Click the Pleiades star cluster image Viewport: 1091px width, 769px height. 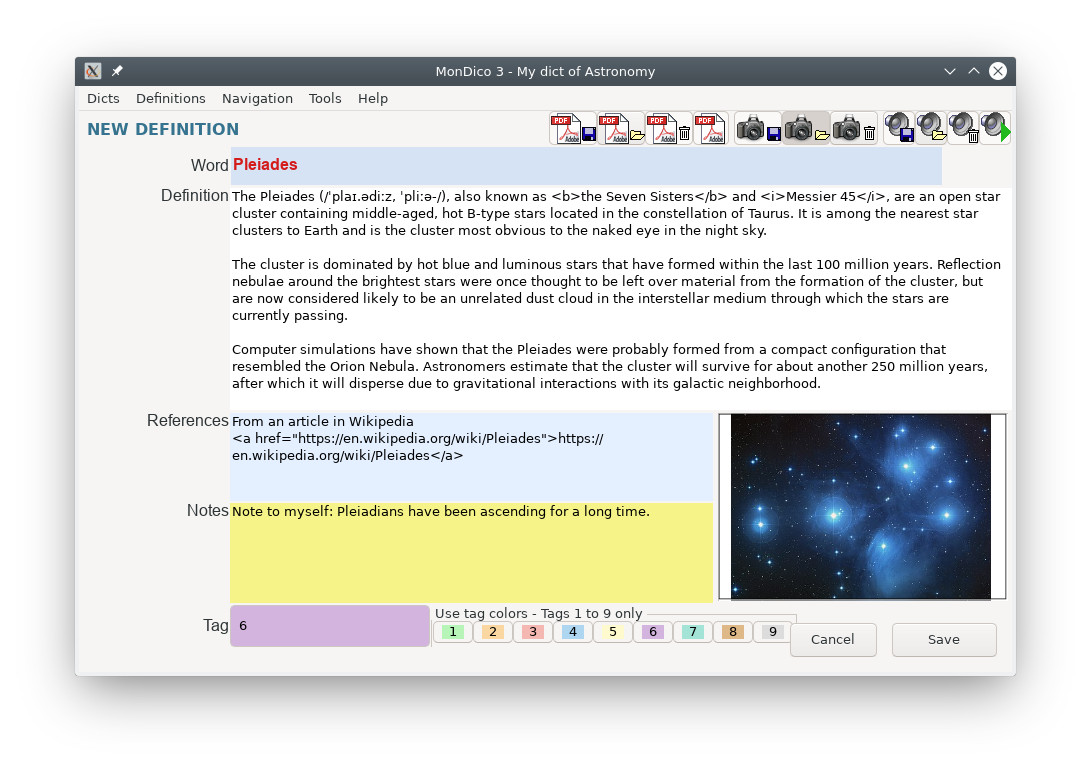(x=861, y=506)
